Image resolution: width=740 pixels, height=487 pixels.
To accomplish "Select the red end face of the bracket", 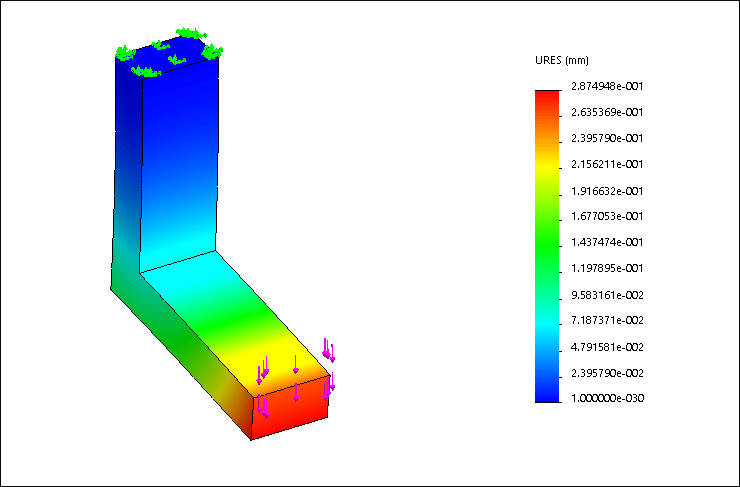I will click(290, 407).
